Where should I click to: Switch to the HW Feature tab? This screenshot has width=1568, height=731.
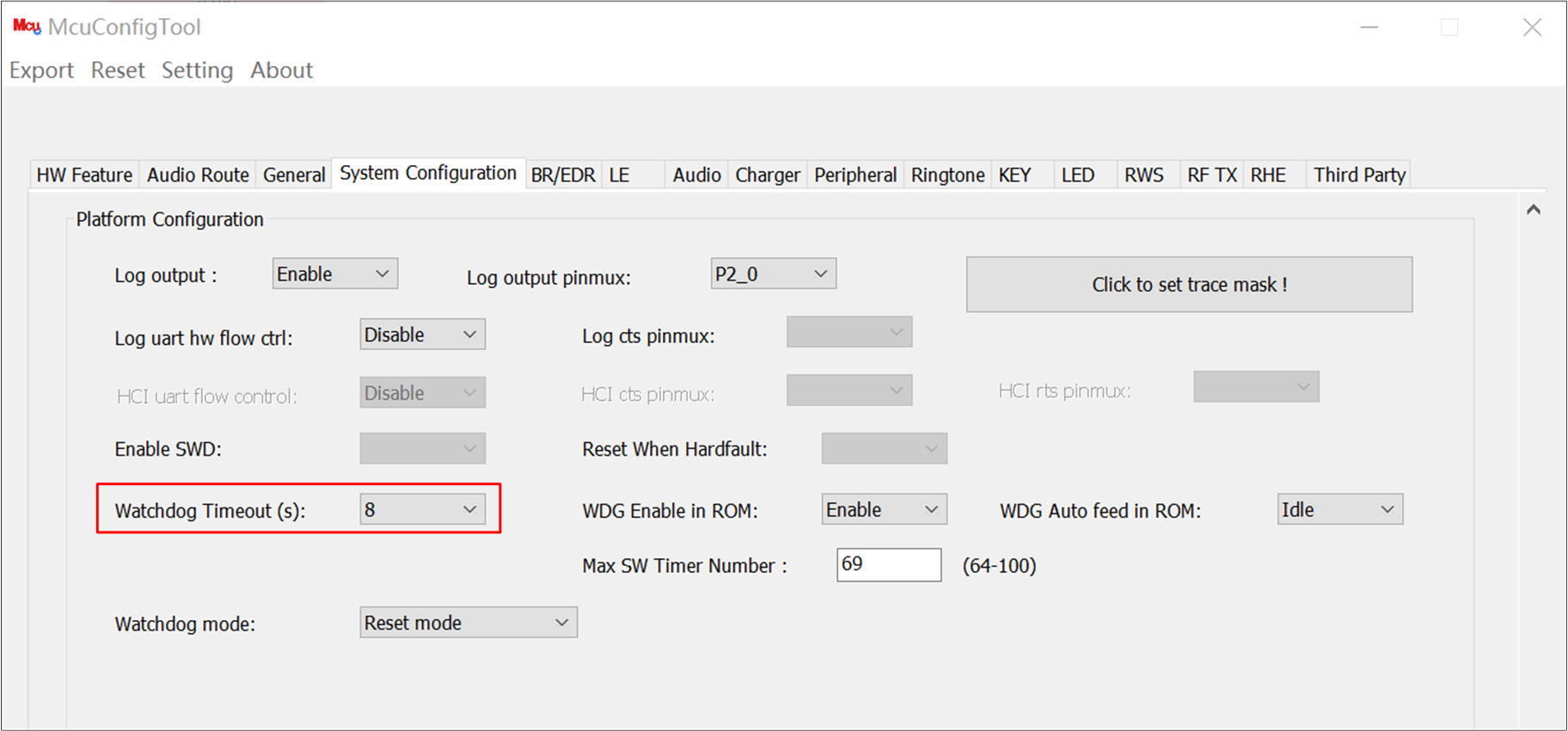pos(84,175)
